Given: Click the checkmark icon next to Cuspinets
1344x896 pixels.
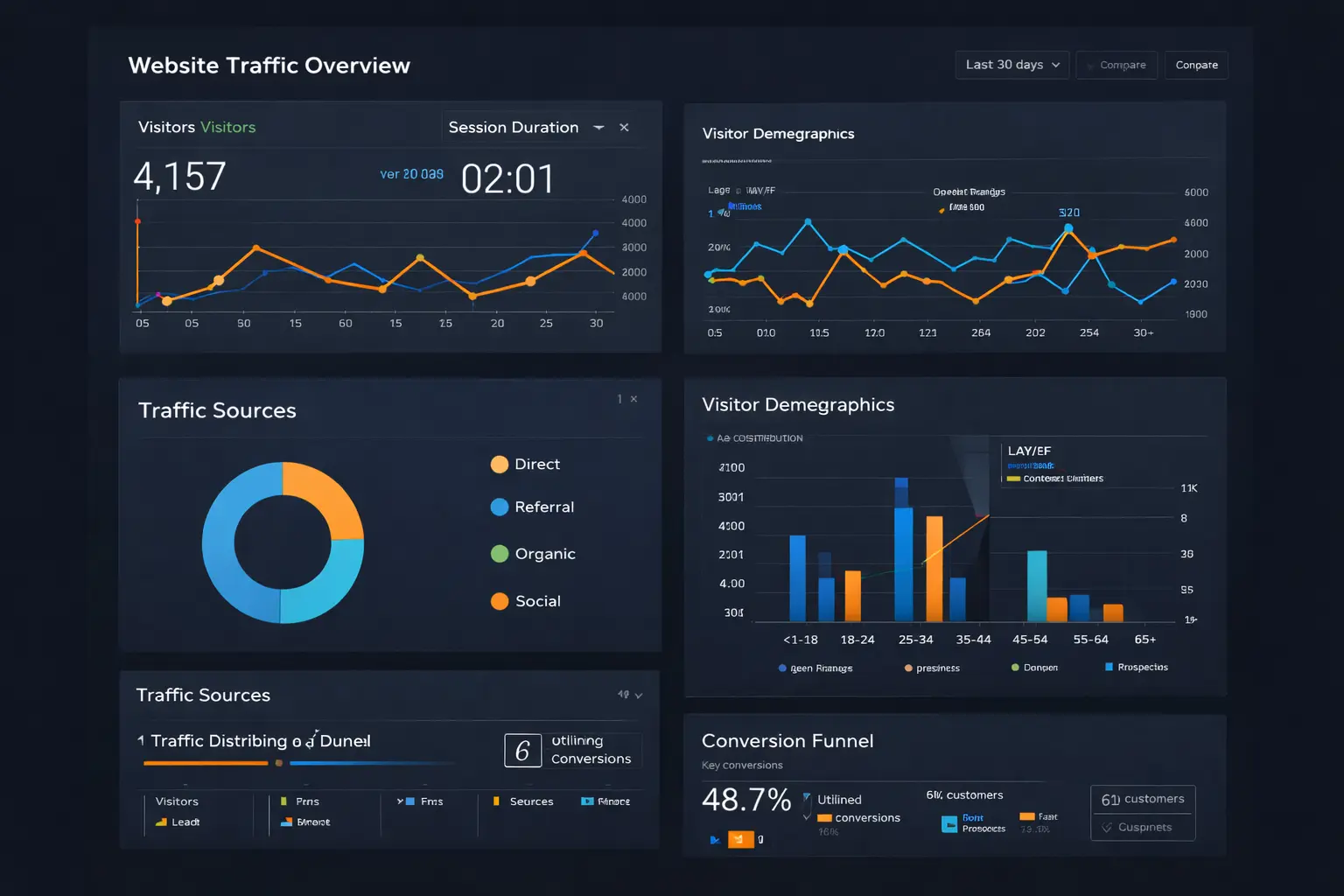Looking at the screenshot, I should 1108,828.
